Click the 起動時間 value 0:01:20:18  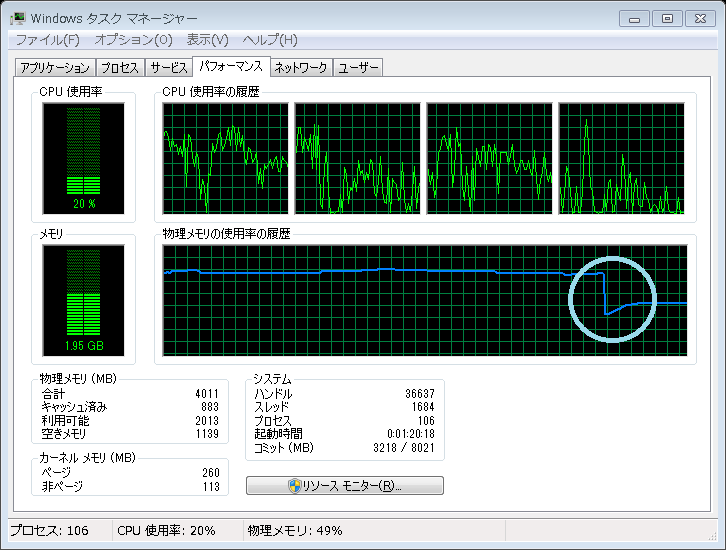click(x=411, y=434)
